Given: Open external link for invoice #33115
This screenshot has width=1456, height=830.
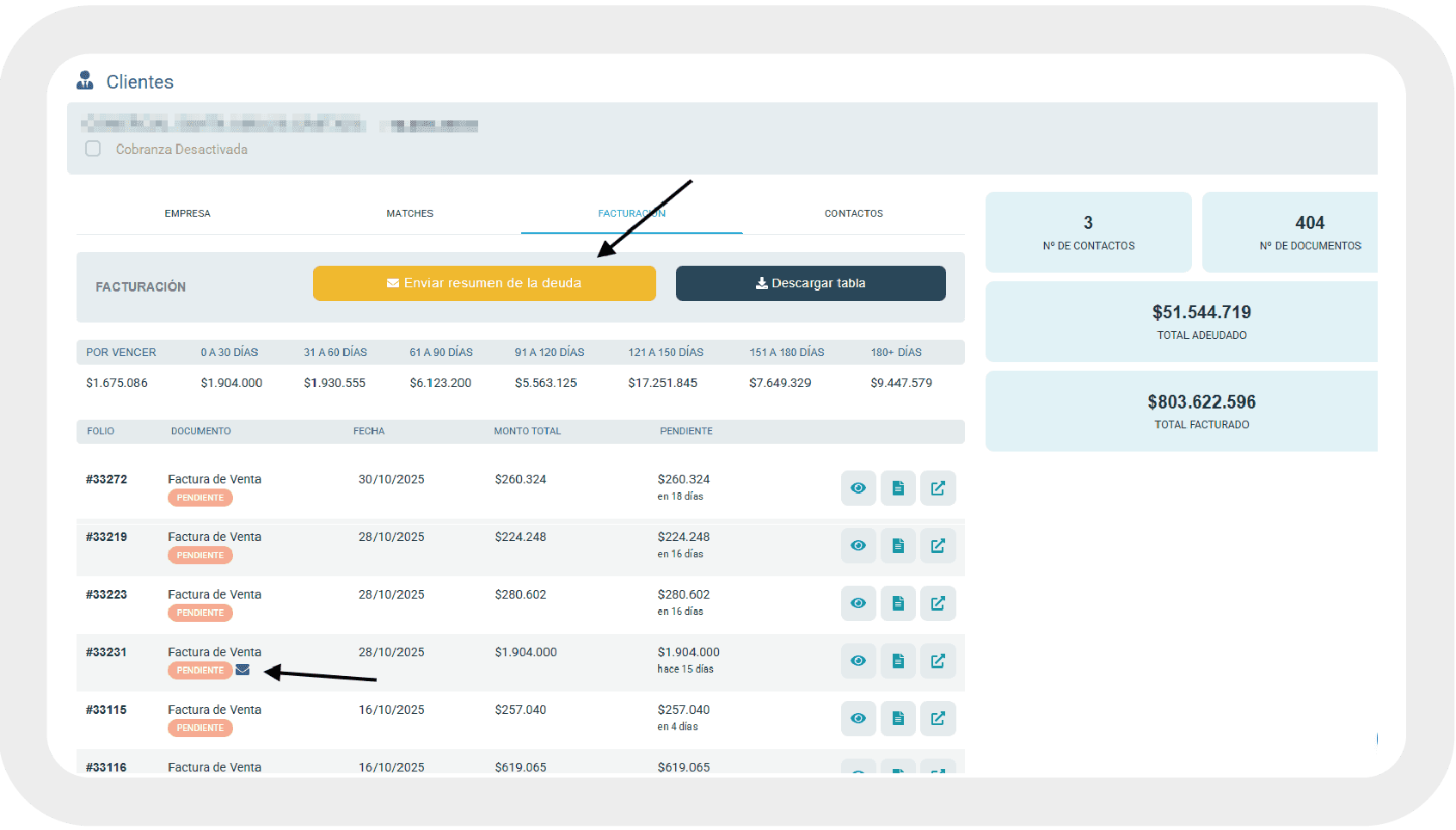Looking at the screenshot, I should click(x=938, y=719).
